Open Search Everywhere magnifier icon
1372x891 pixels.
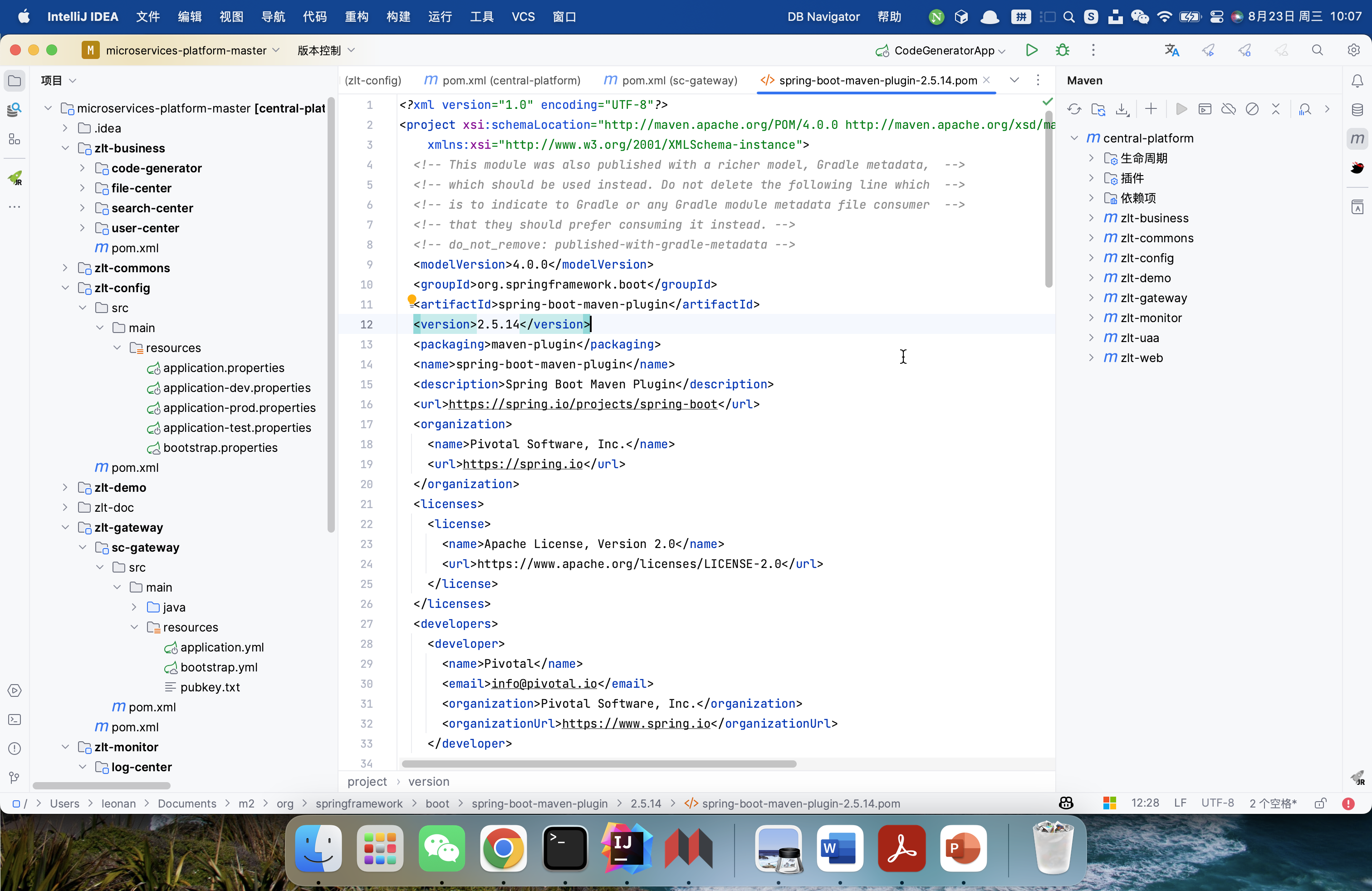point(1317,50)
